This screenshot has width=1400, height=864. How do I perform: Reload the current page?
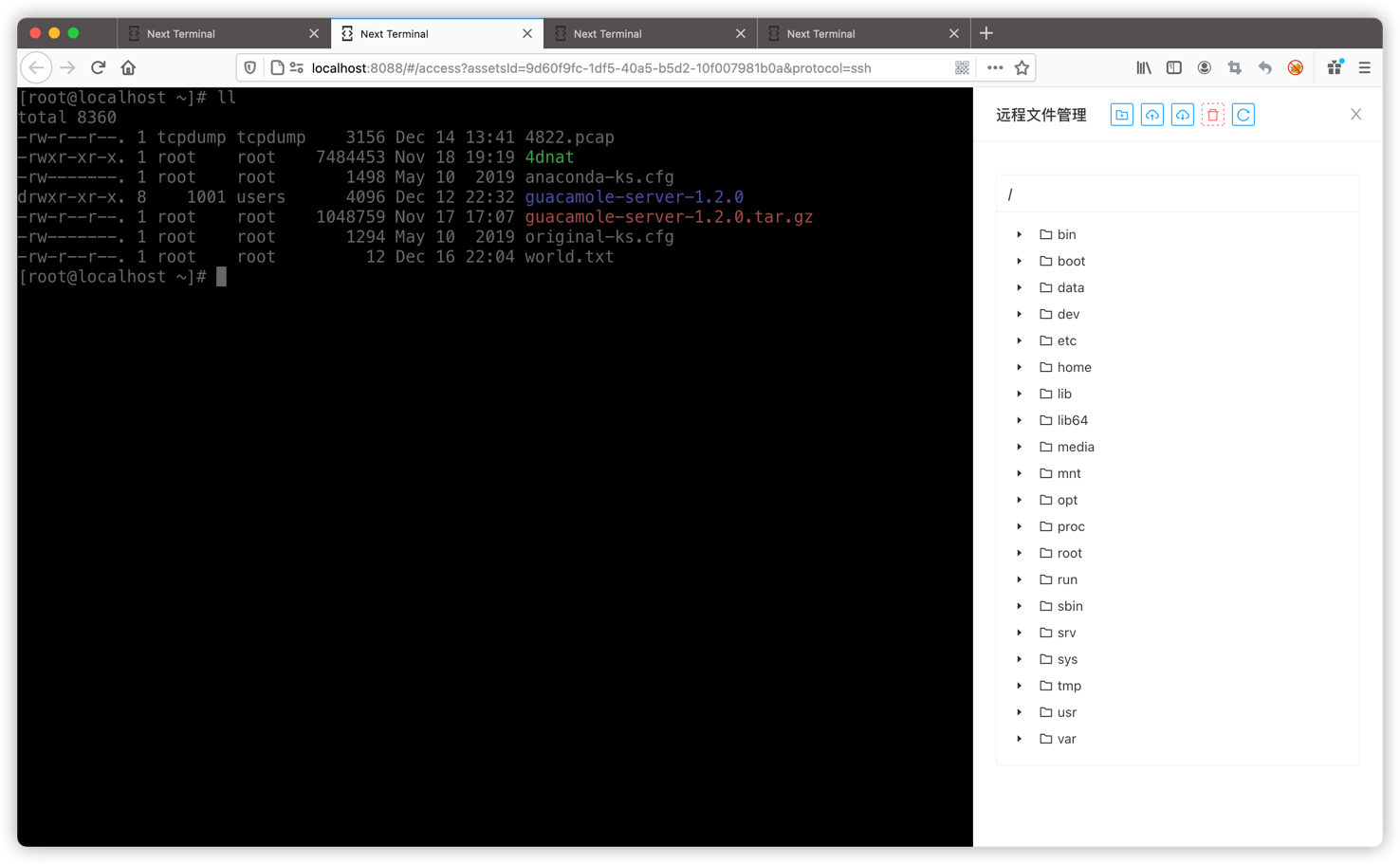click(98, 67)
